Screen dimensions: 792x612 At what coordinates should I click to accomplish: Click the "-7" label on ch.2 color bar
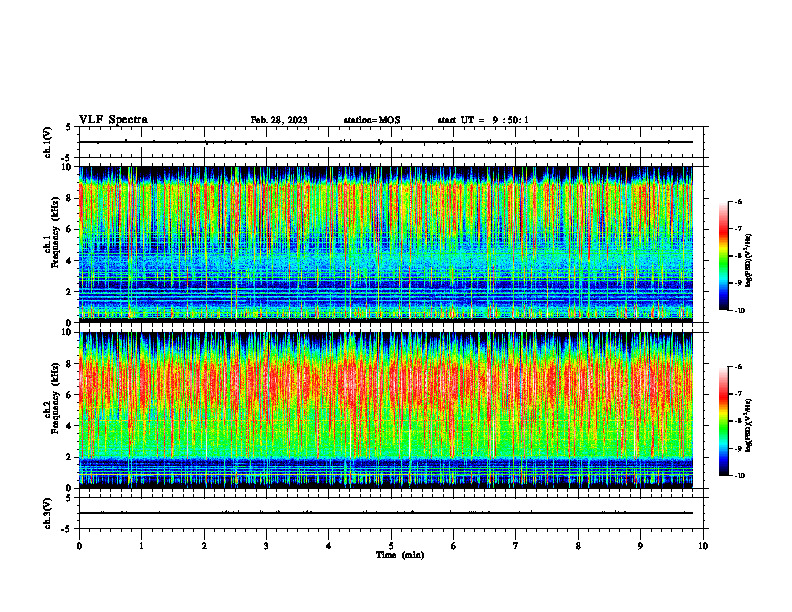click(x=738, y=394)
